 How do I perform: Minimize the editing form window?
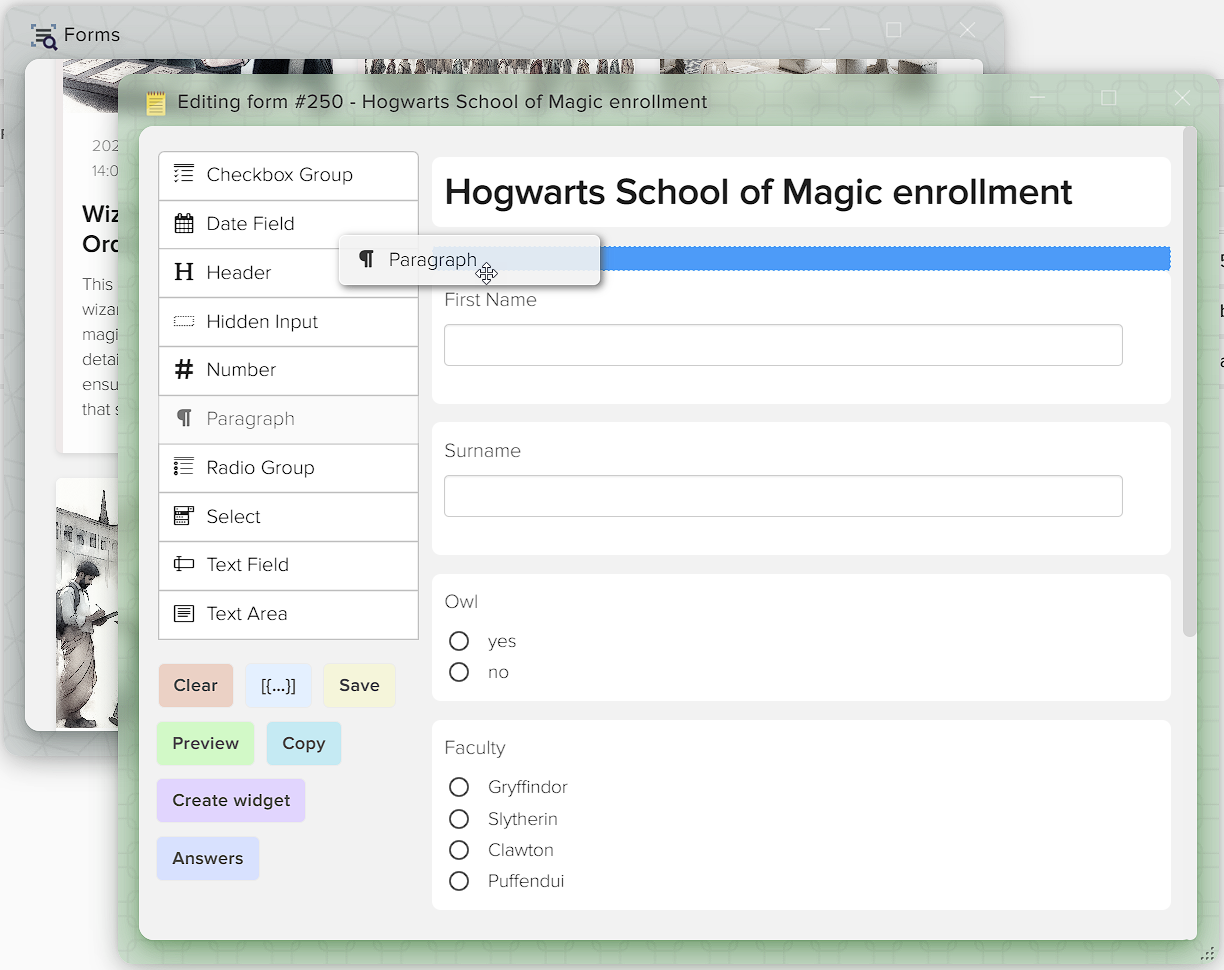(x=1038, y=98)
